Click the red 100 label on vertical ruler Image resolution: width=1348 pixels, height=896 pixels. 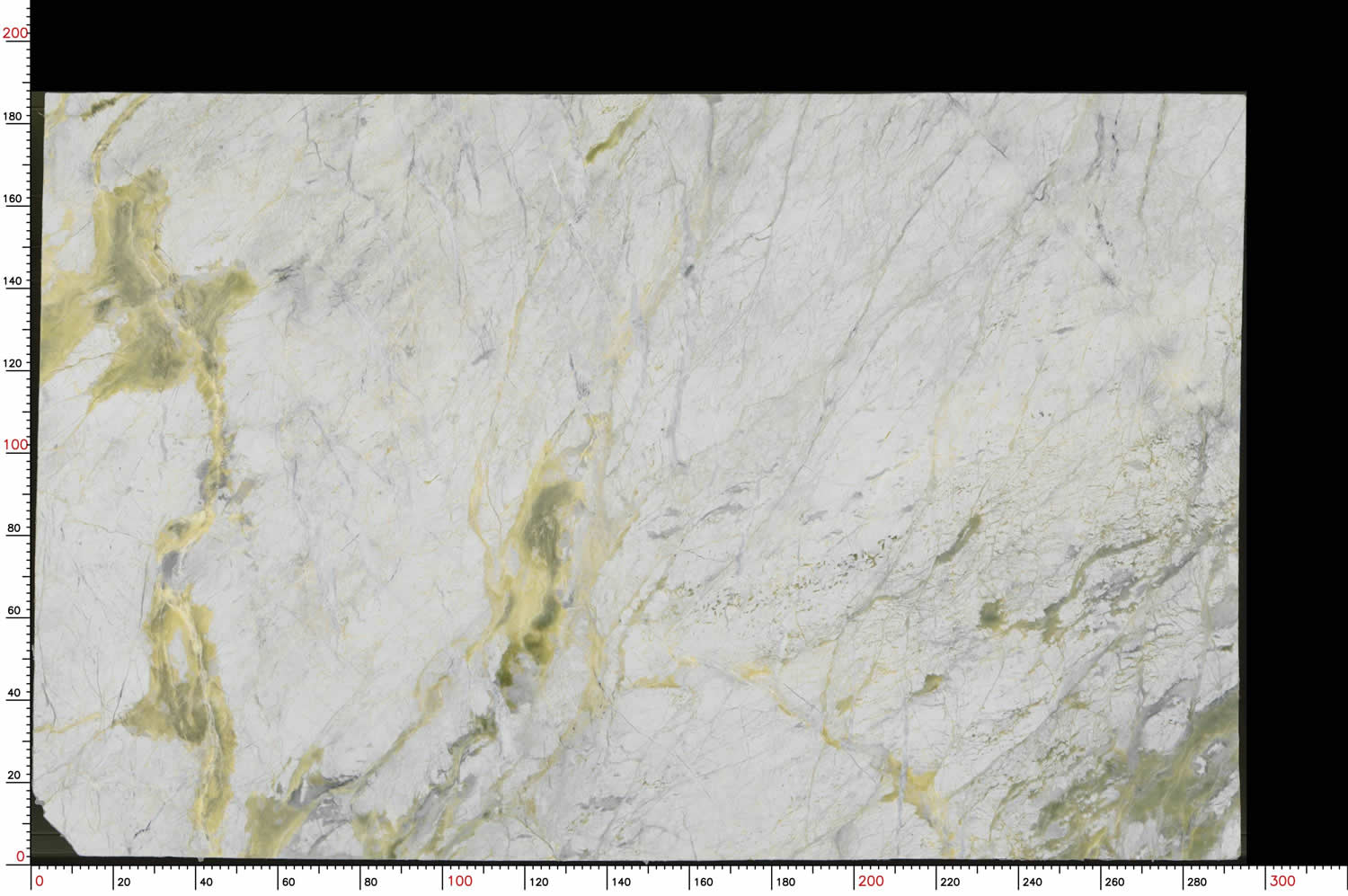point(14,445)
